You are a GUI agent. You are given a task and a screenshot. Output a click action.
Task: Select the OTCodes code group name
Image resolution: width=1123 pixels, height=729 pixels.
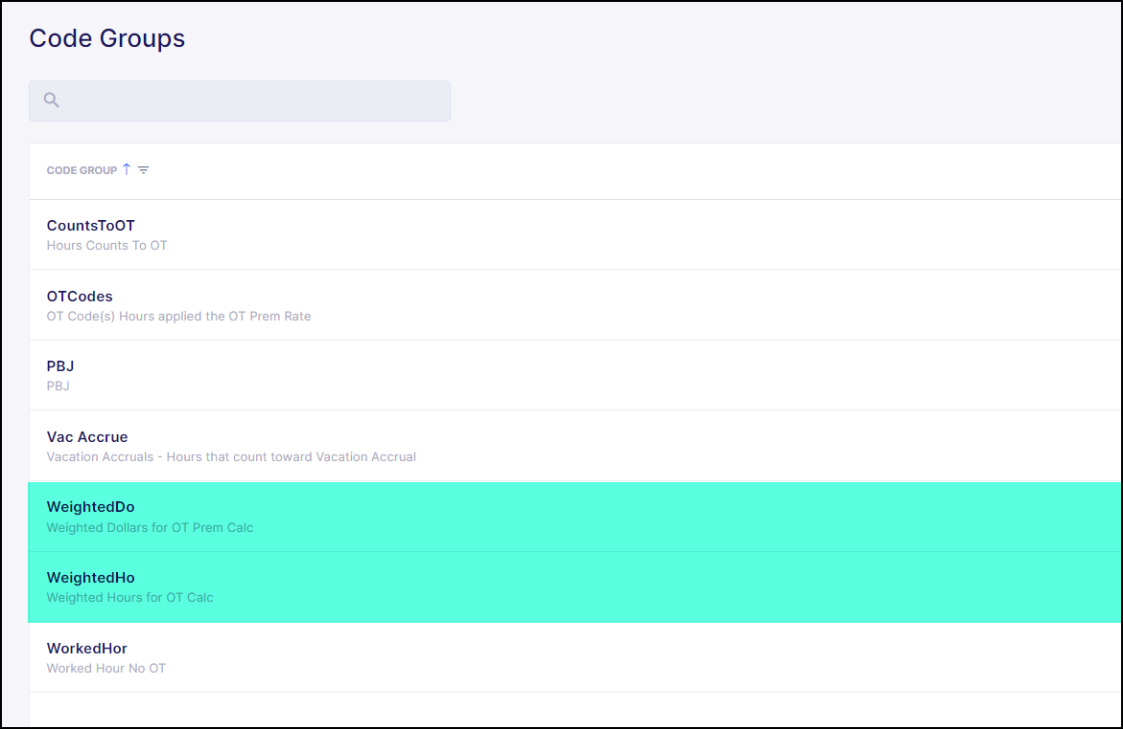(80, 297)
